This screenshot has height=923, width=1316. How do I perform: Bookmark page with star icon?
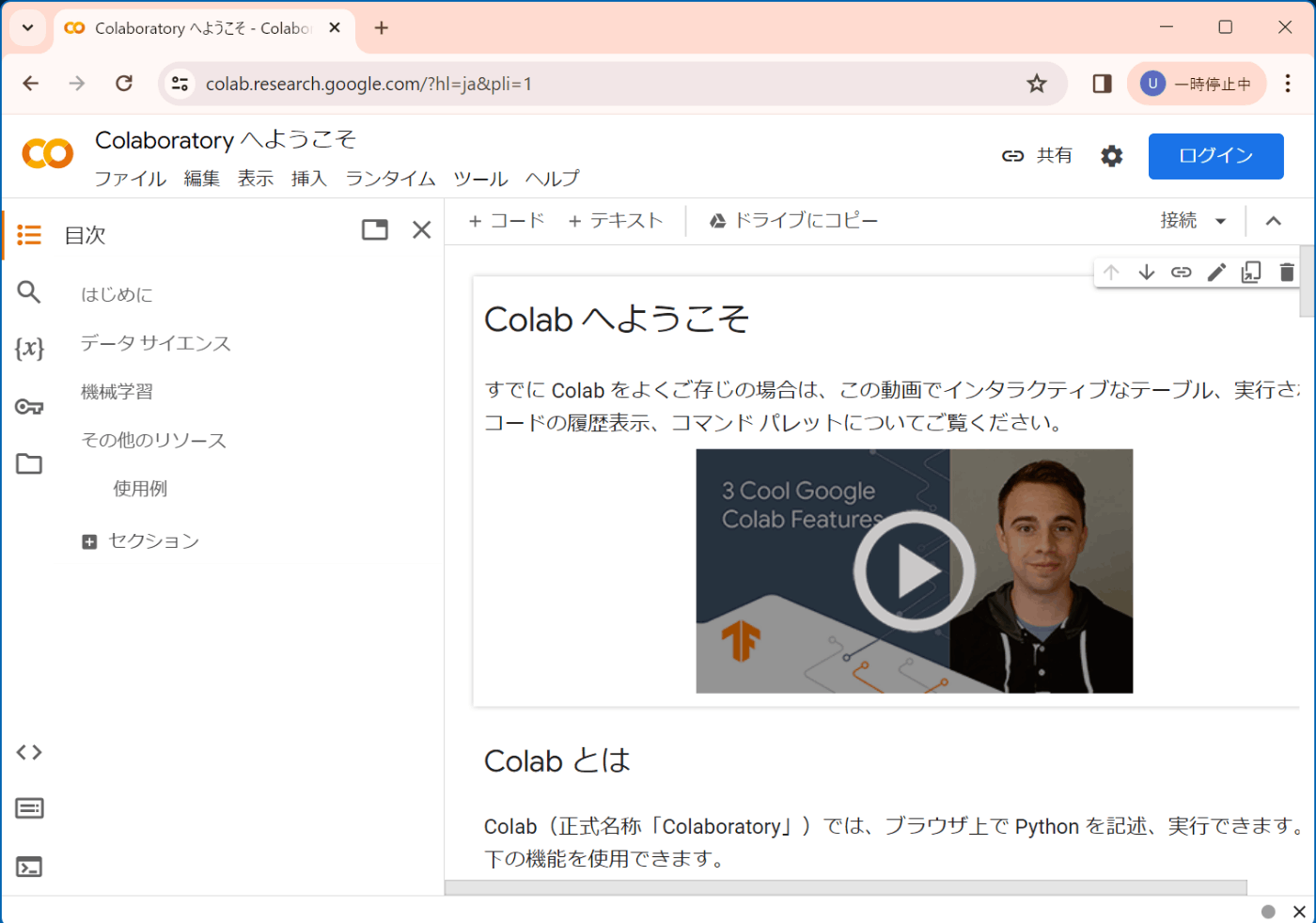coord(1037,84)
